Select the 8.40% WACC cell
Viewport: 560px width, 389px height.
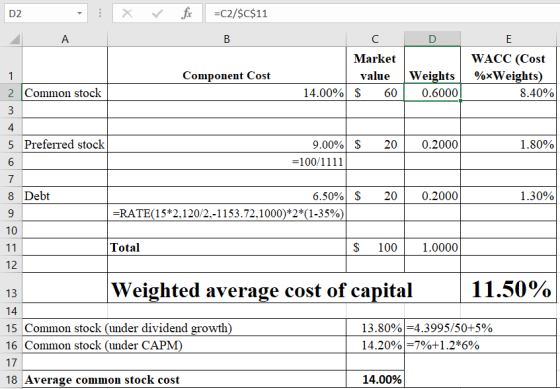[509, 93]
